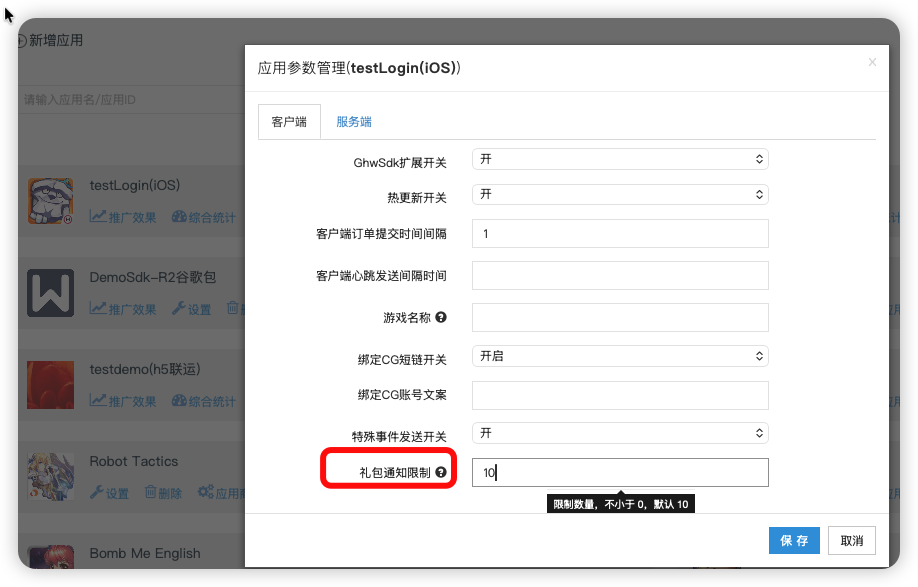The height and width of the screenshot is (587, 918).
Task: Switch to 服务端 tab
Action: 354,122
